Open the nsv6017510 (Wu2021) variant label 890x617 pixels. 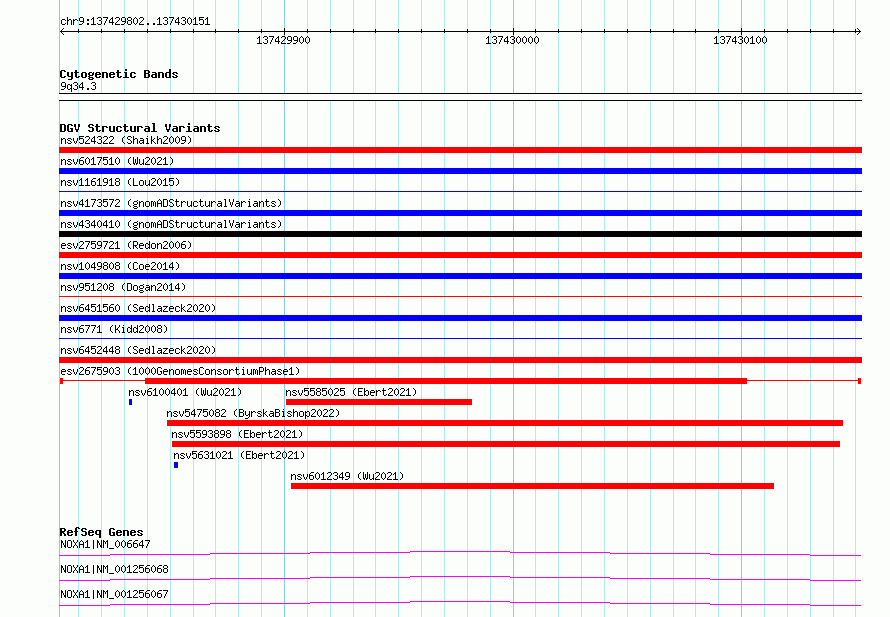click(x=117, y=161)
